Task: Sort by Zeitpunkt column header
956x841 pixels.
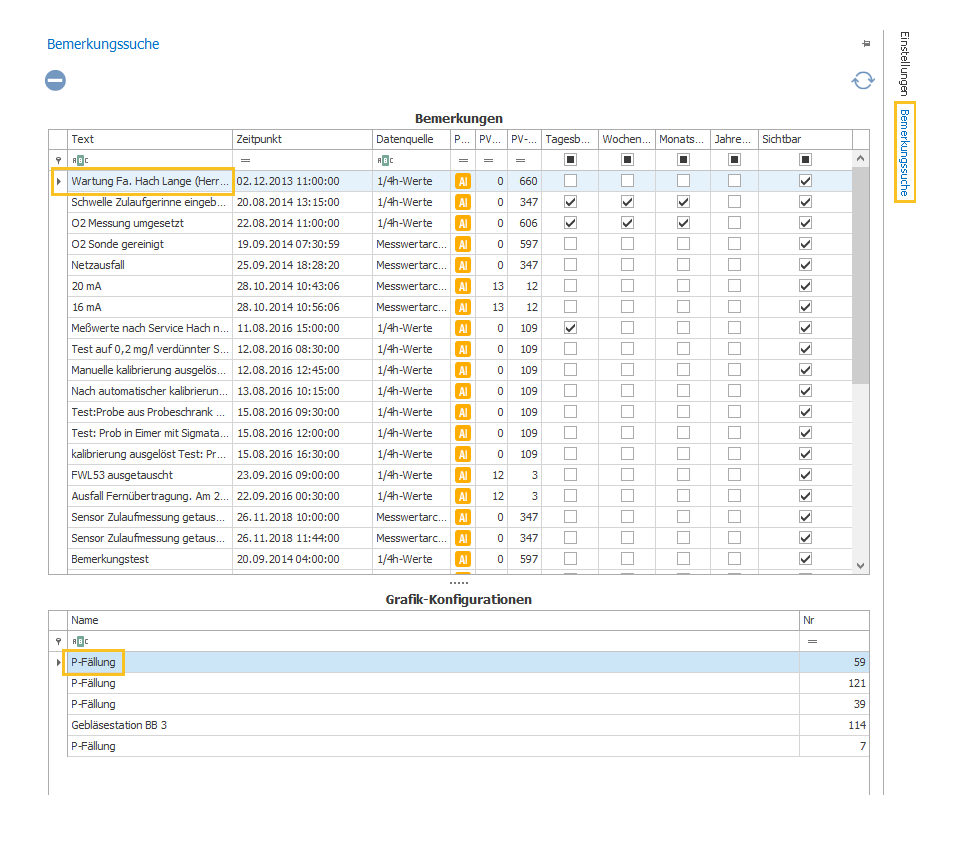Action: pos(302,140)
